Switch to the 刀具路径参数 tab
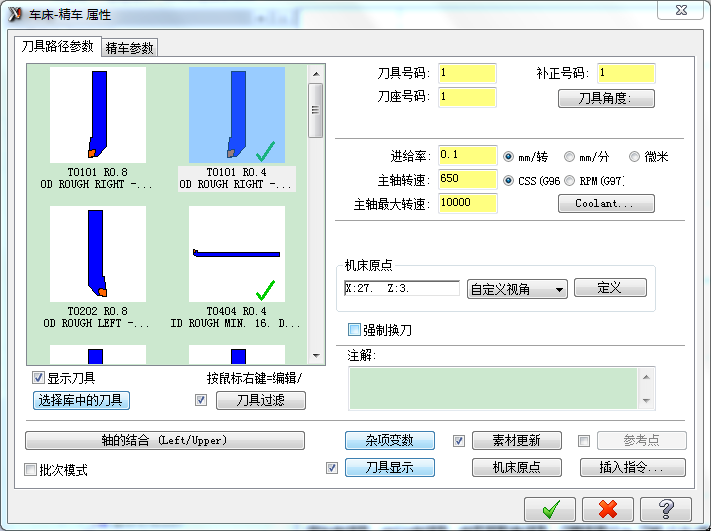 coord(57,46)
